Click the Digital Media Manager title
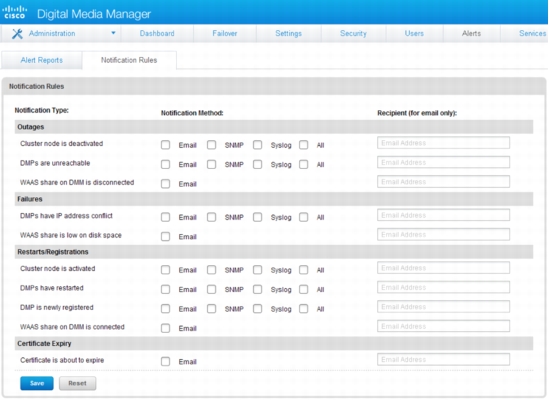The width and height of the screenshot is (549, 401). 94,14
